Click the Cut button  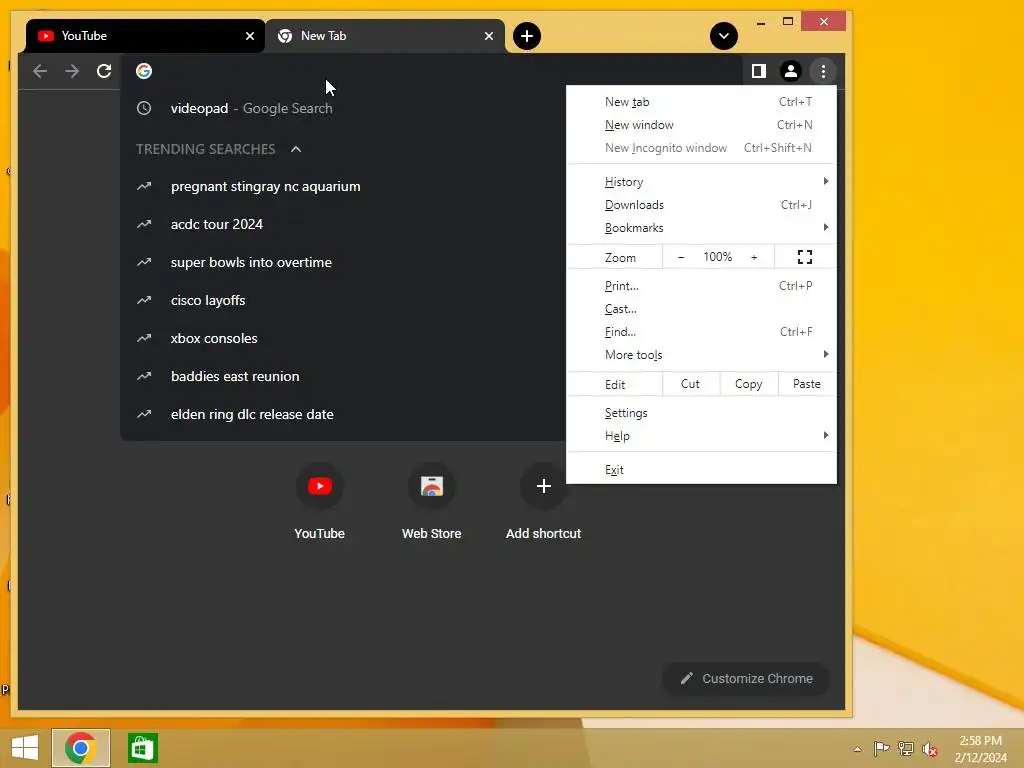click(x=690, y=384)
